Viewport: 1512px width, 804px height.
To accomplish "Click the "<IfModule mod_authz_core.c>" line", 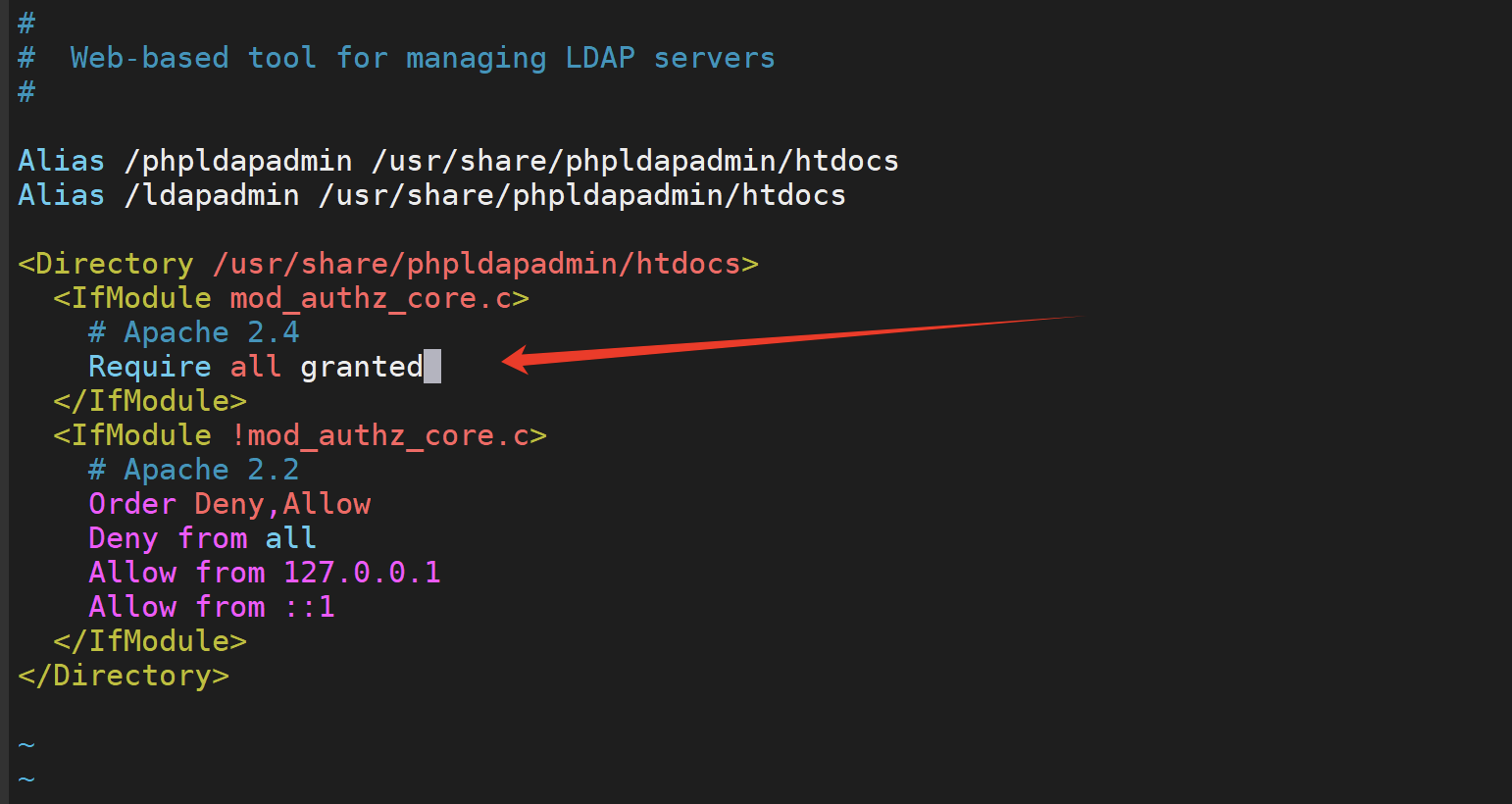I will click(291, 298).
